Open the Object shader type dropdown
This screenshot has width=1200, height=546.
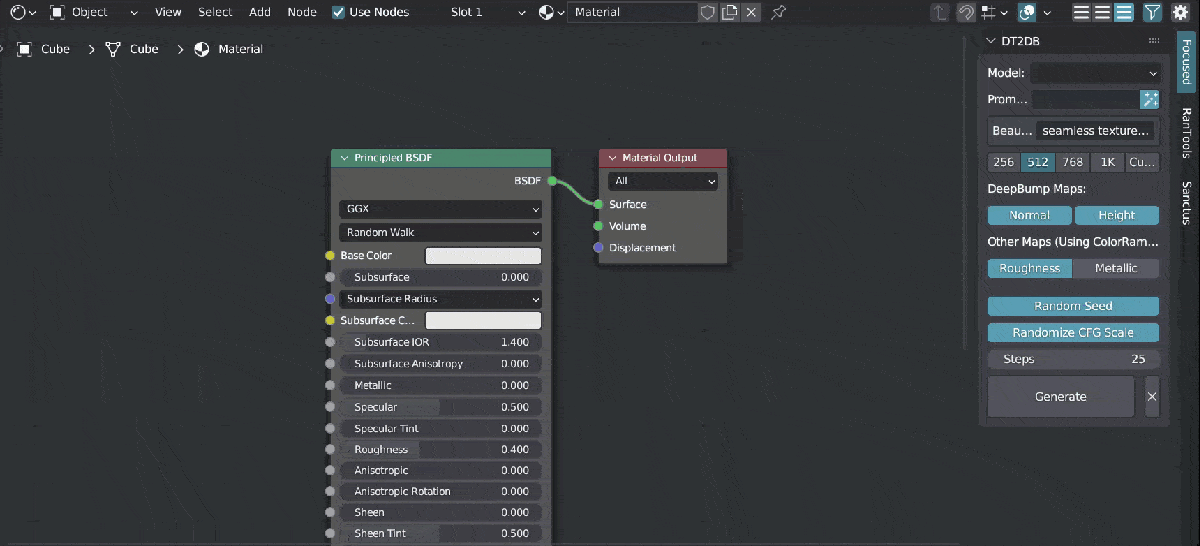click(x=93, y=12)
